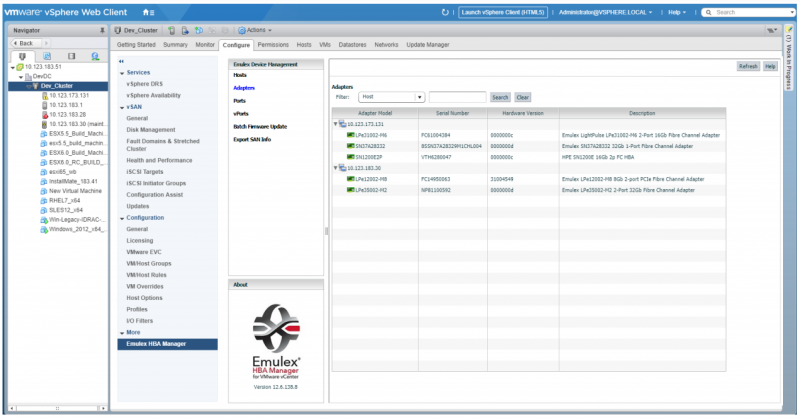Open Administrator@VSPHERE.LOCAL user menu
Screen dimensions: 800x419
coord(606,12)
